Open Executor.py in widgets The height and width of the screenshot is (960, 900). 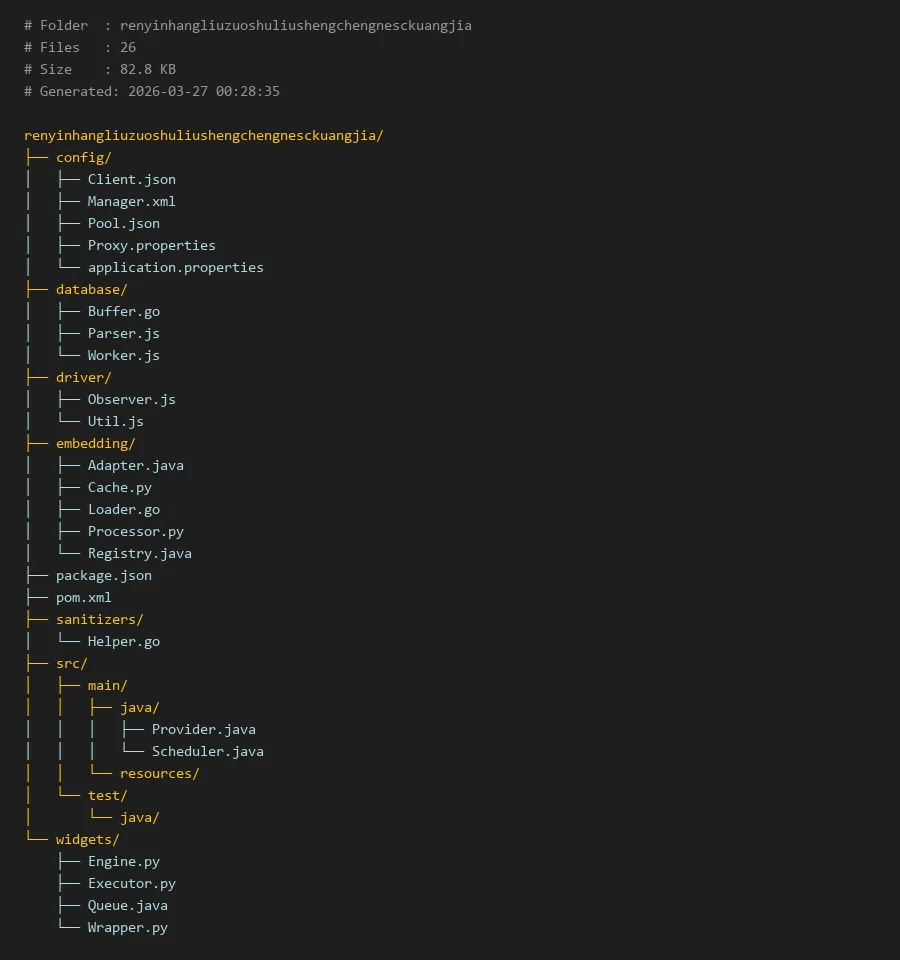131,883
